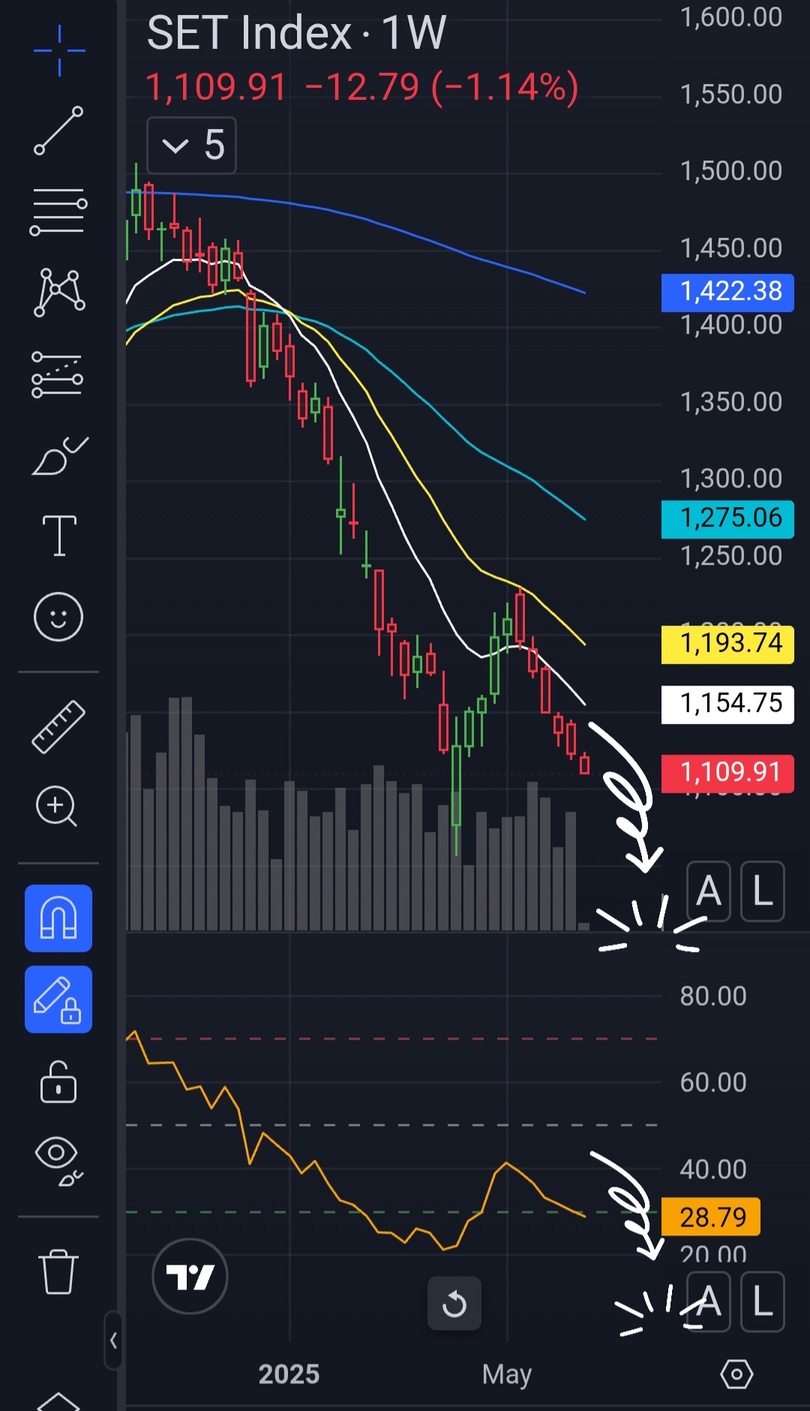Select the text annotation tool
810x1411 pixels.
tap(59, 536)
